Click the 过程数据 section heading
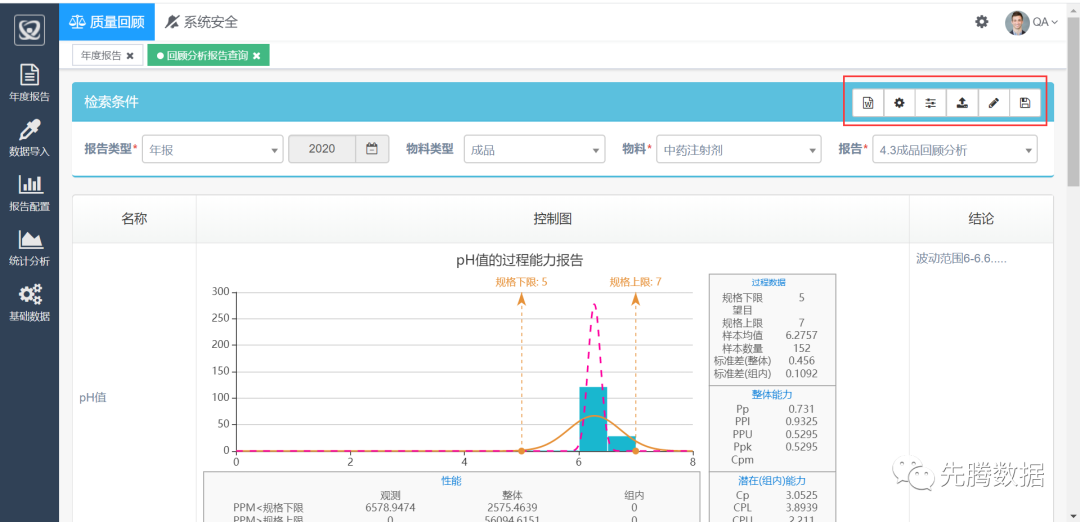Image resolution: width=1080 pixels, height=522 pixels. point(769,282)
